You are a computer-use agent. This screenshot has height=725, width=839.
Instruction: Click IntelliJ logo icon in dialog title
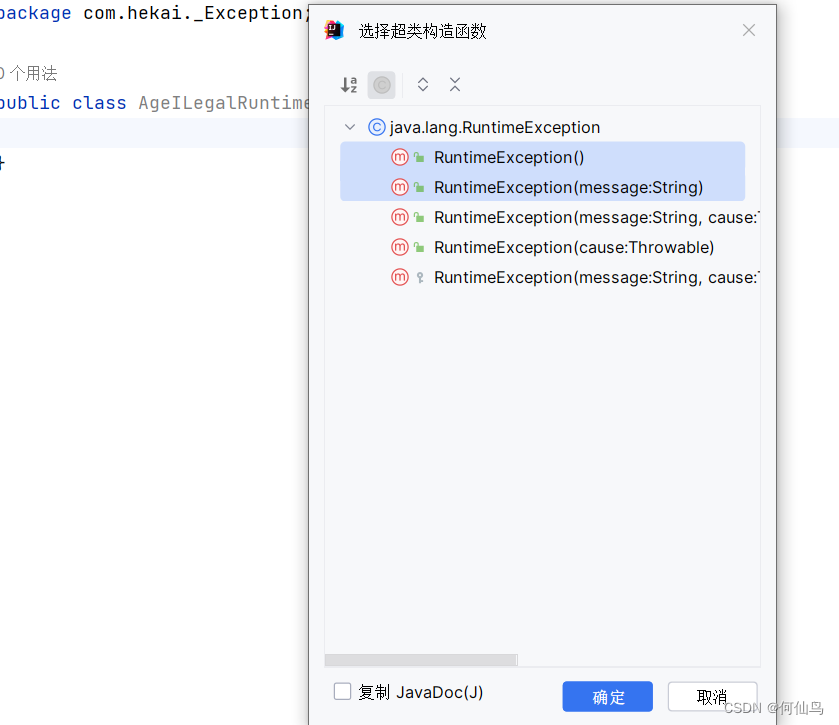[x=334, y=30]
